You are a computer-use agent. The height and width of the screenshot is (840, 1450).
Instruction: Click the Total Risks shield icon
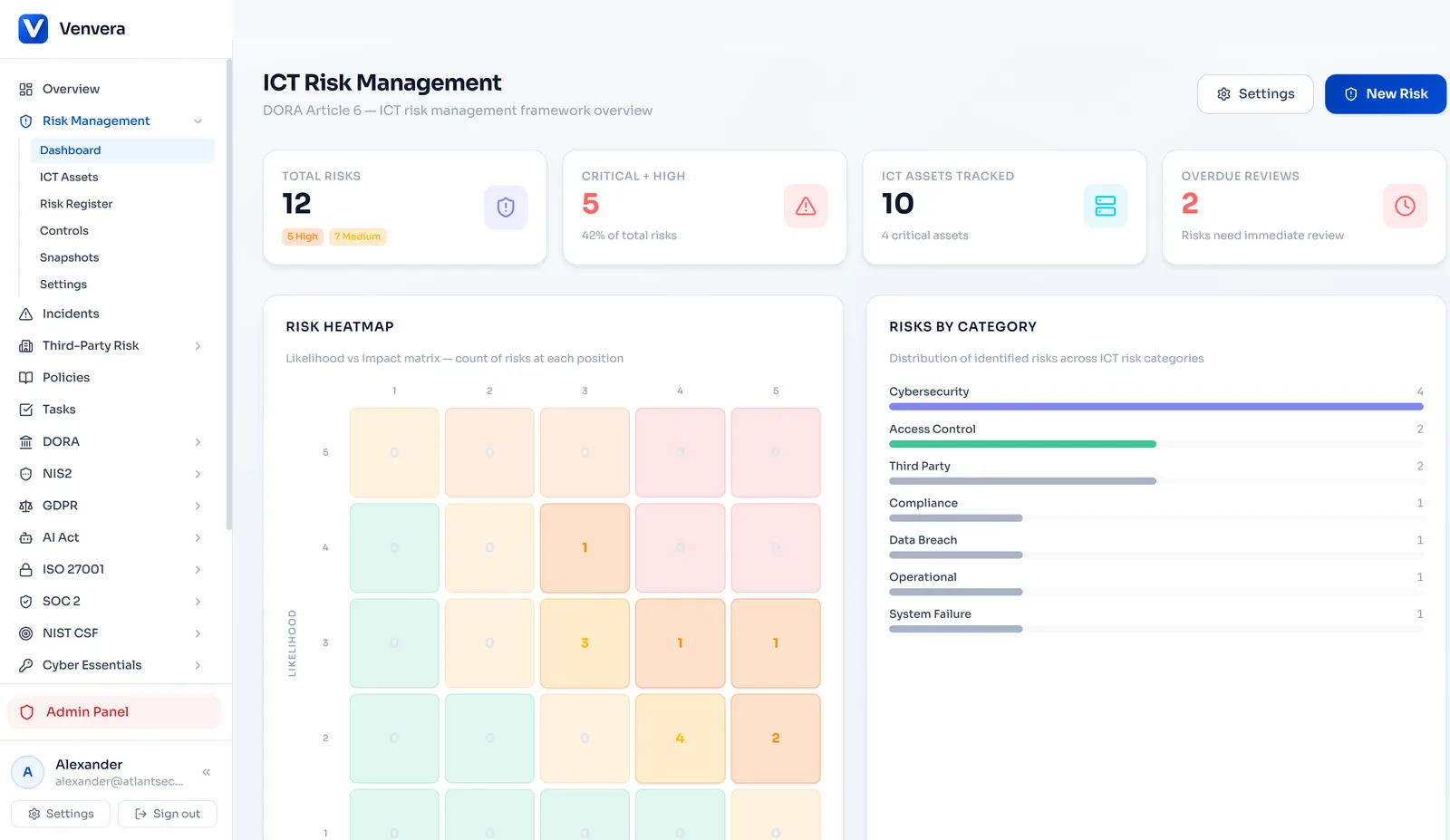click(506, 207)
